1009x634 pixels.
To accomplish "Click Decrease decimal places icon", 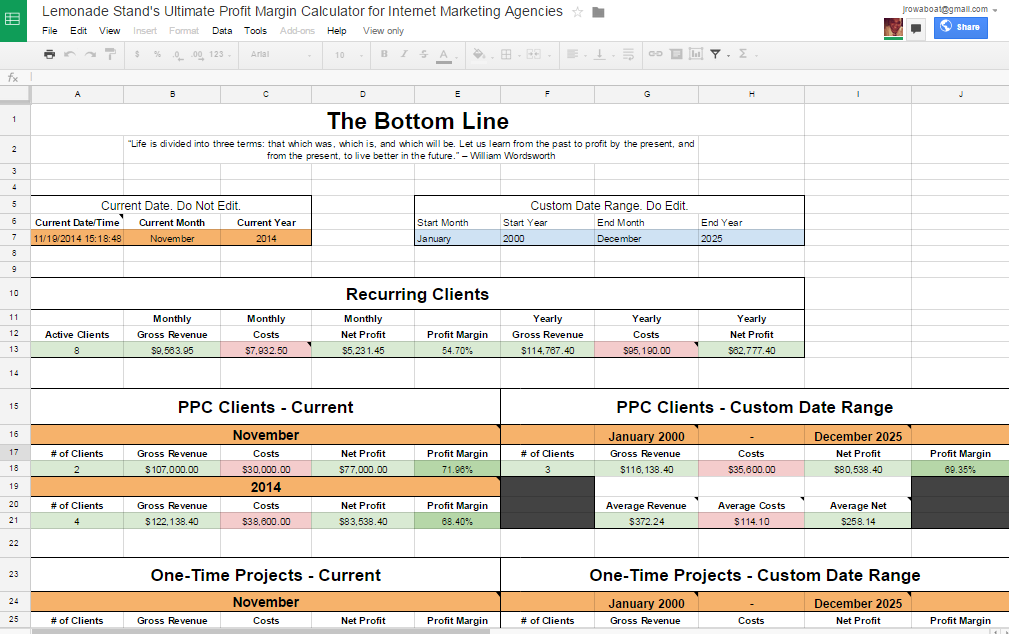I will coord(177,55).
